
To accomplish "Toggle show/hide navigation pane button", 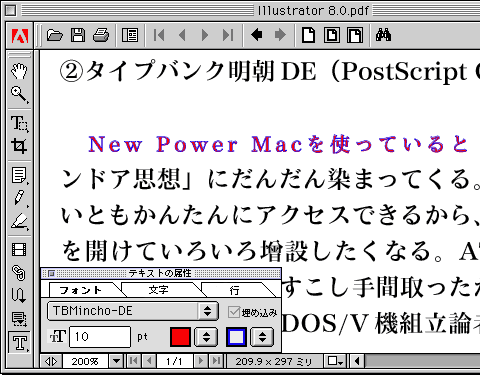I will tap(130, 35).
